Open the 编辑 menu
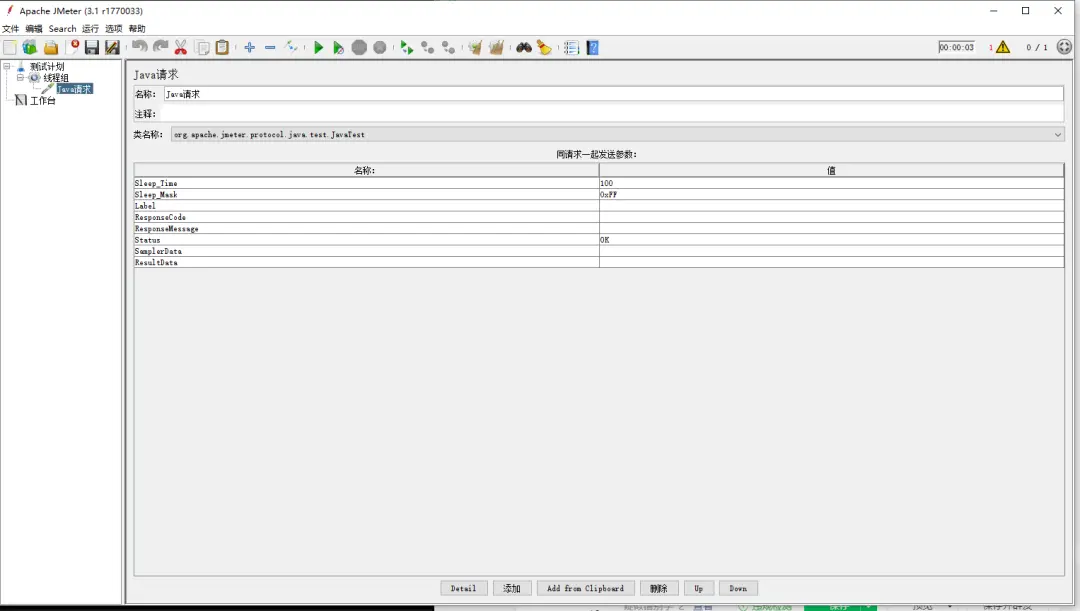 pos(34,29)
